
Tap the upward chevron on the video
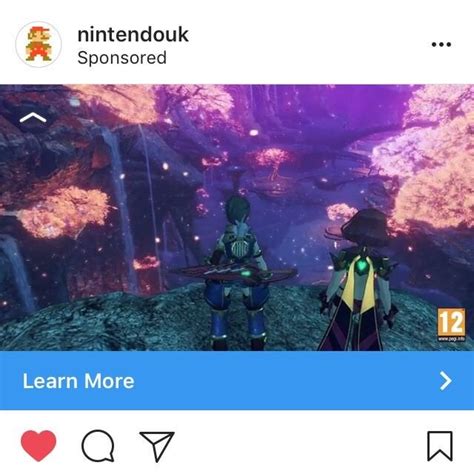[x=33, y=118]
